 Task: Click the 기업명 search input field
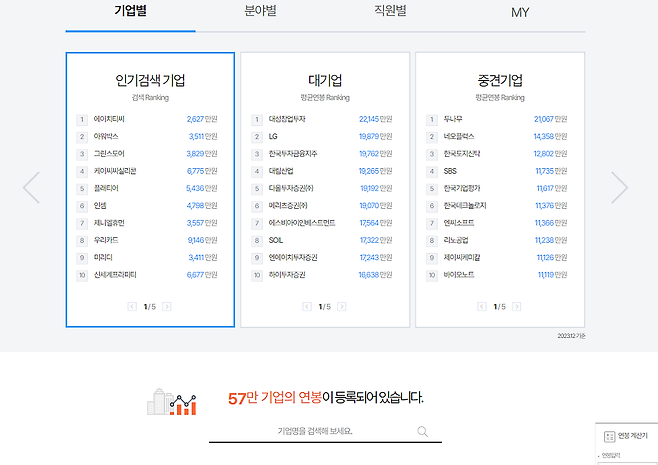[x=314, y=432]
